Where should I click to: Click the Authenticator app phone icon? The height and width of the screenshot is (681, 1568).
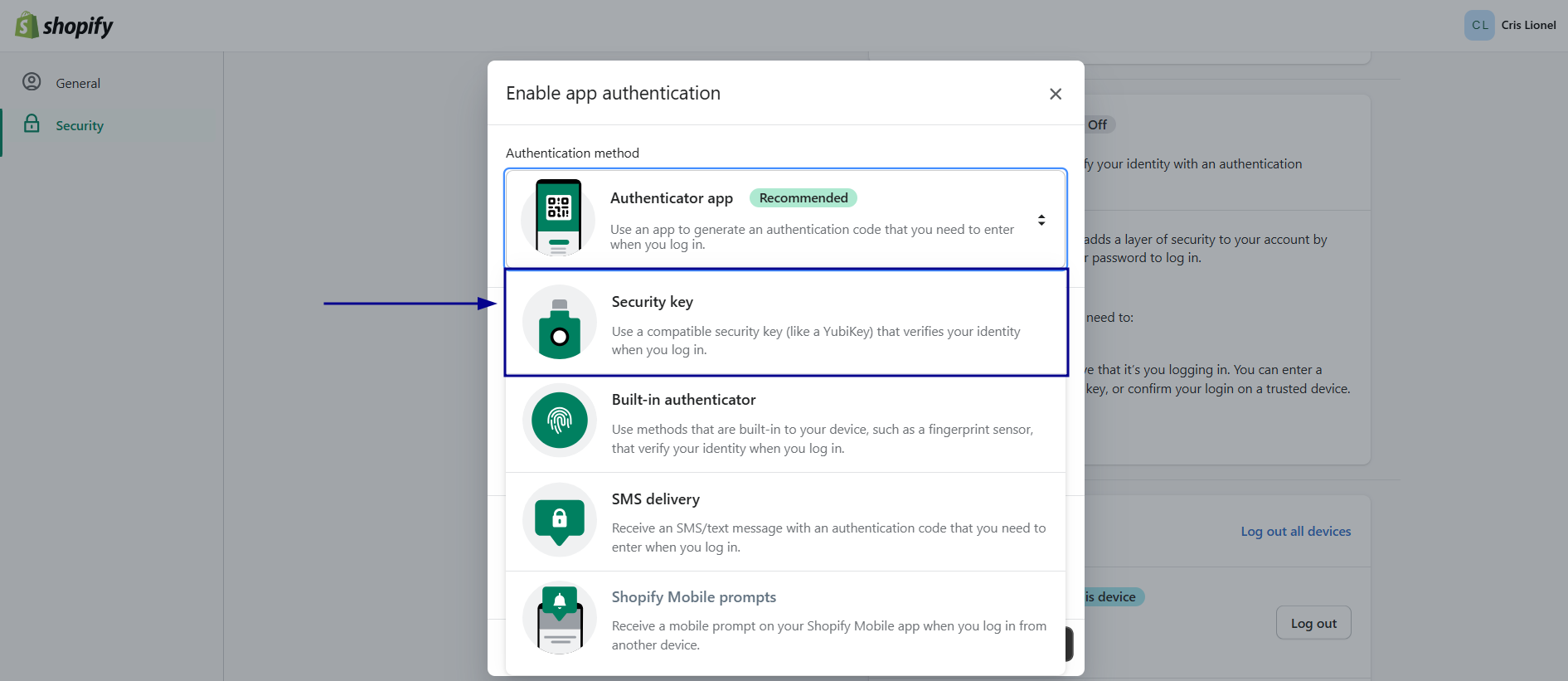tap(558, 217)
